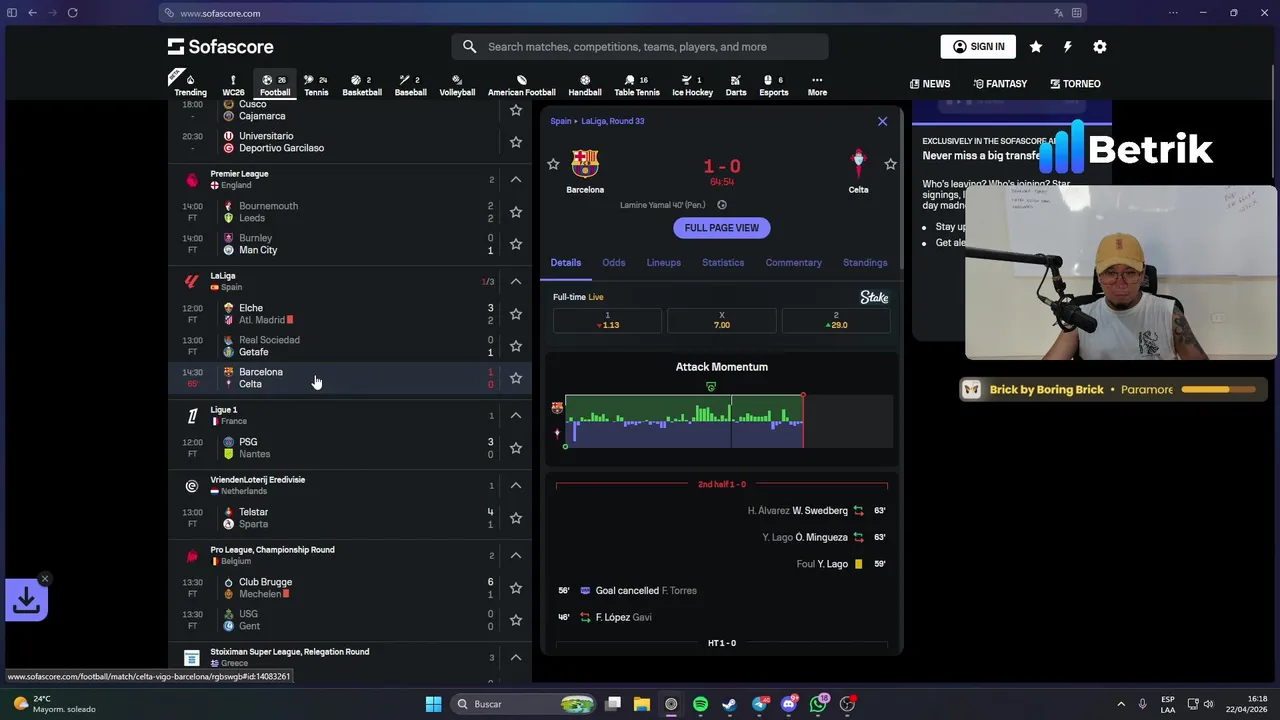Collapse Pro League Championship Round section
This screenshot has height=720, width=1280.
(x=516, y=556)
